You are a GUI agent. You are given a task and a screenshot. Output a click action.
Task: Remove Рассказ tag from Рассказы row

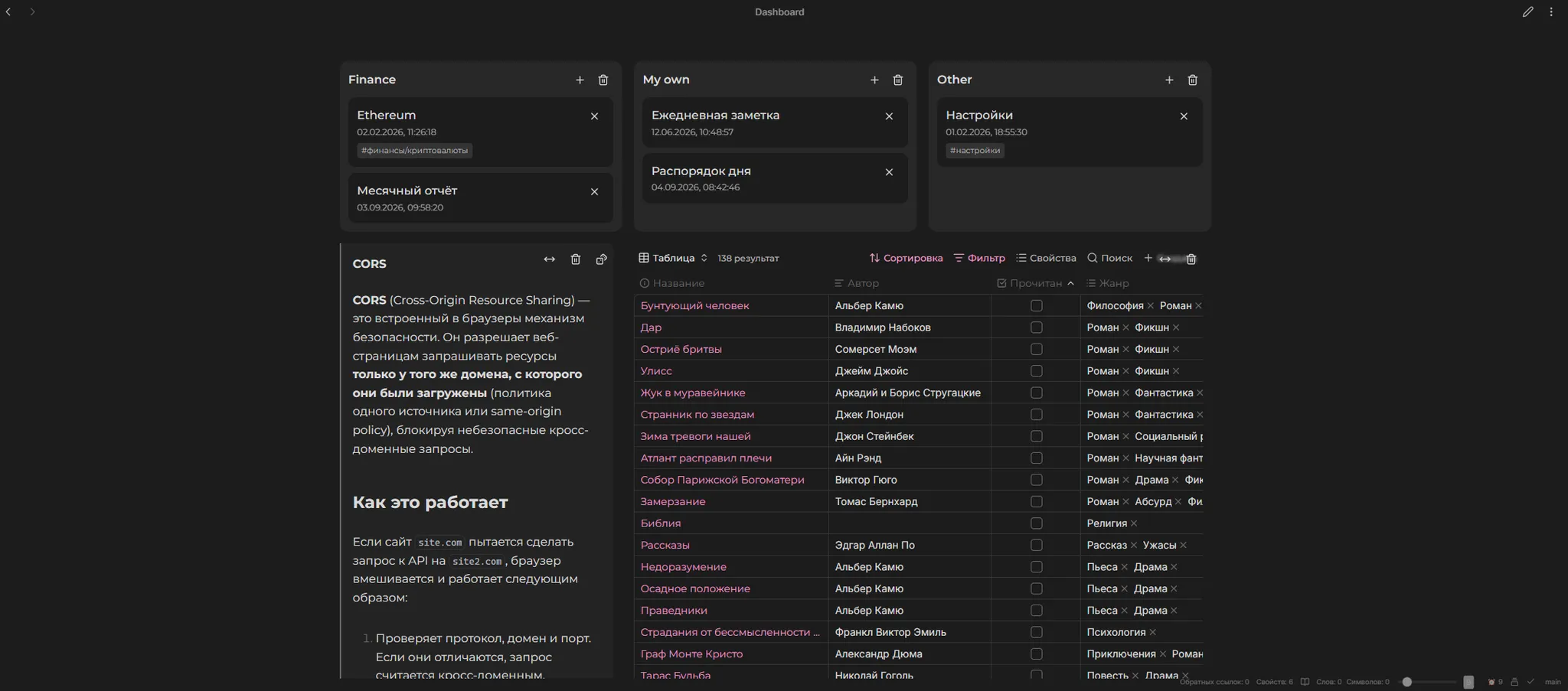[x=1133, y=546]
